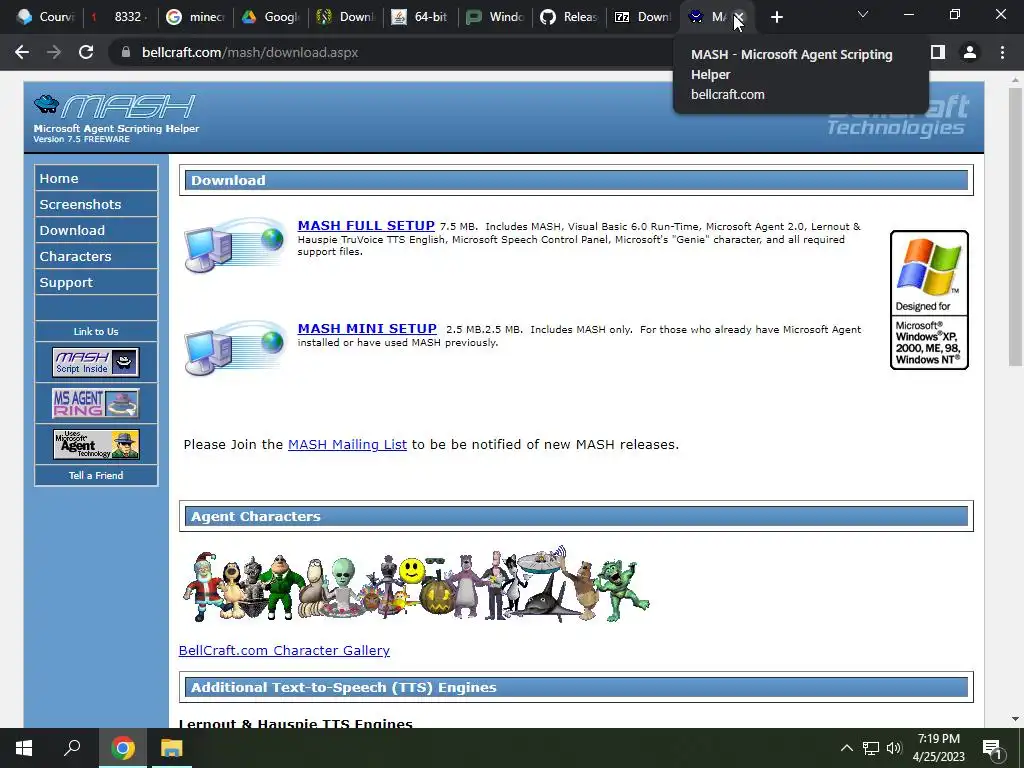Screen dimensions: 1024x768
Task: Click the Uses Microsoft Agent Technology badge
Action: tap(96, 444)
